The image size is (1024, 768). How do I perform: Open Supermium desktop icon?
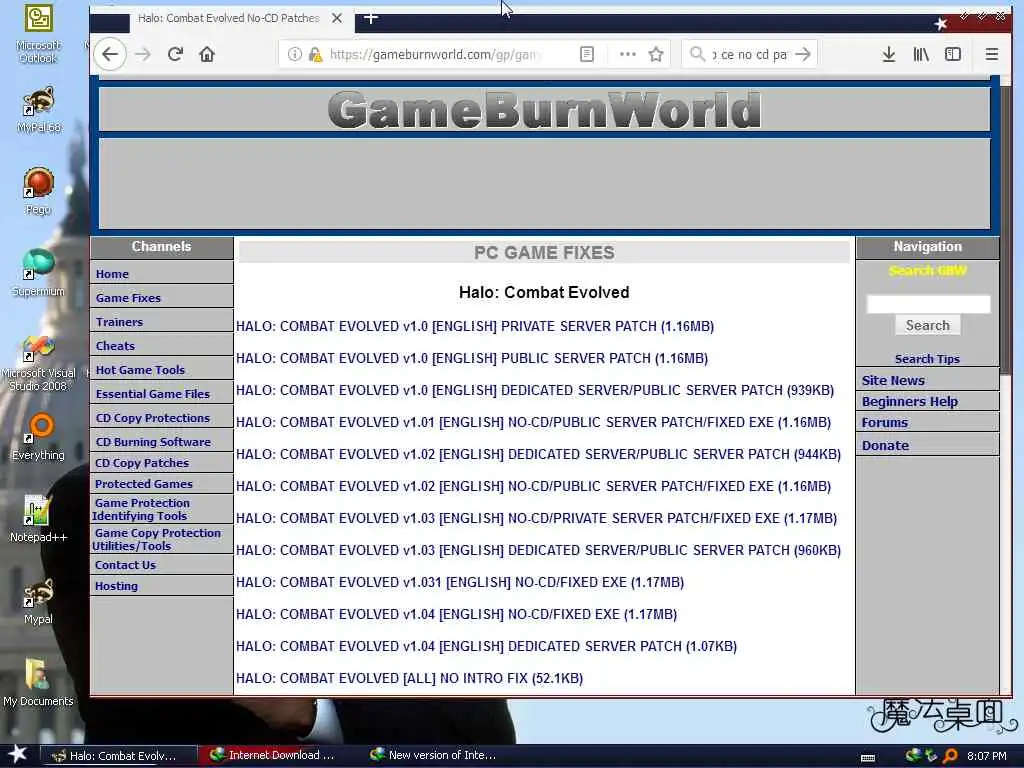(38, 273)
